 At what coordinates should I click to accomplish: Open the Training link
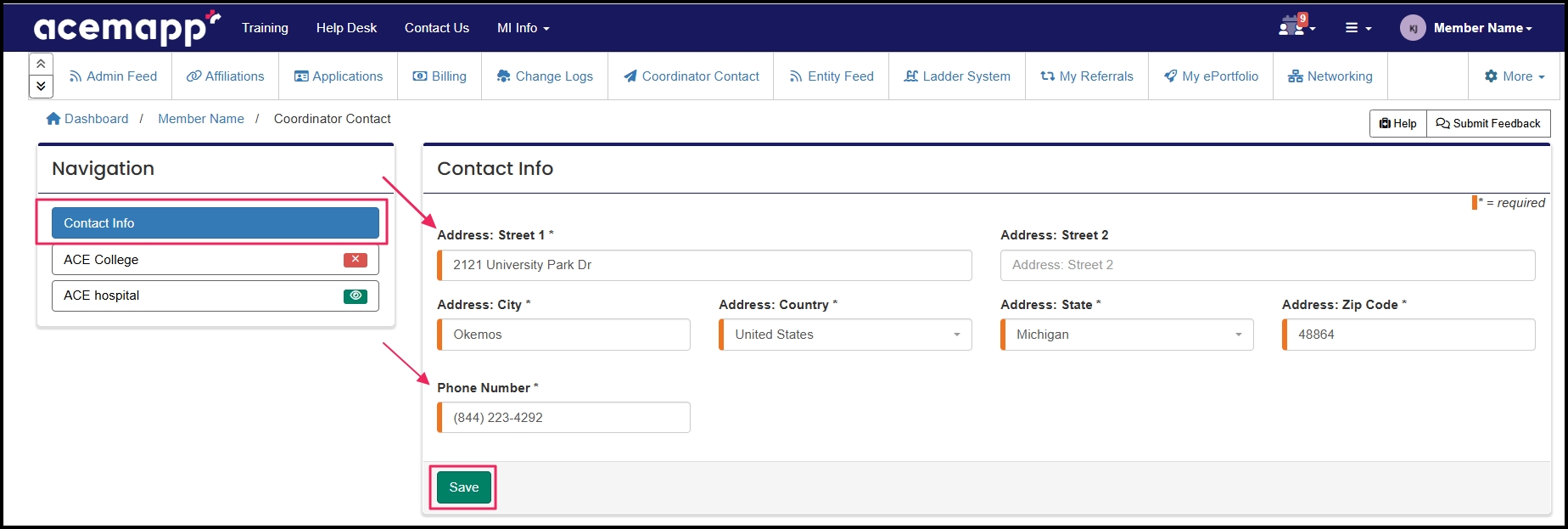(x=265, y=28)
